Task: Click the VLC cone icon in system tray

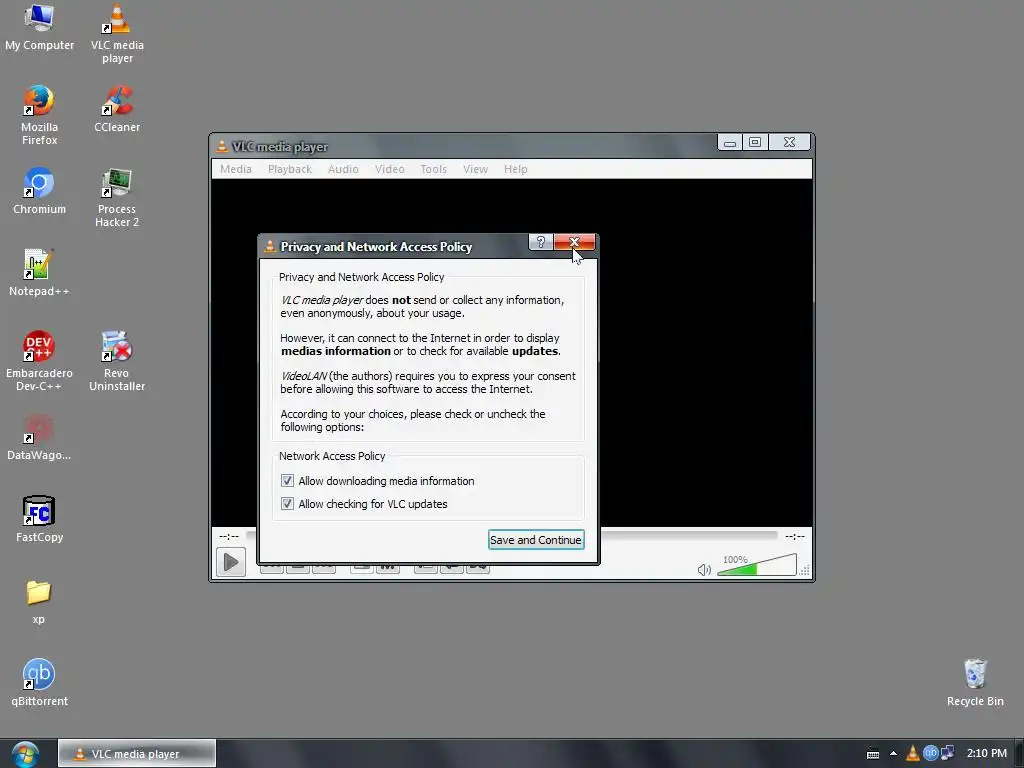Action: pos(912,753)
